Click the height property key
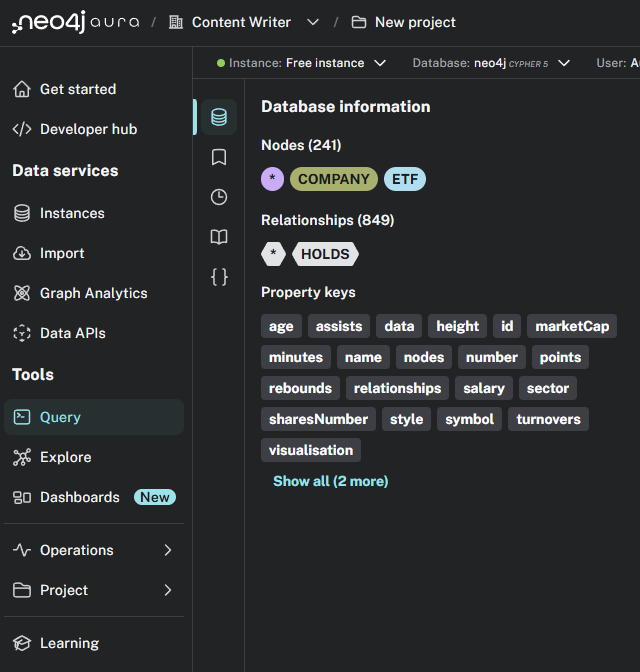 (x=457, y=326)
